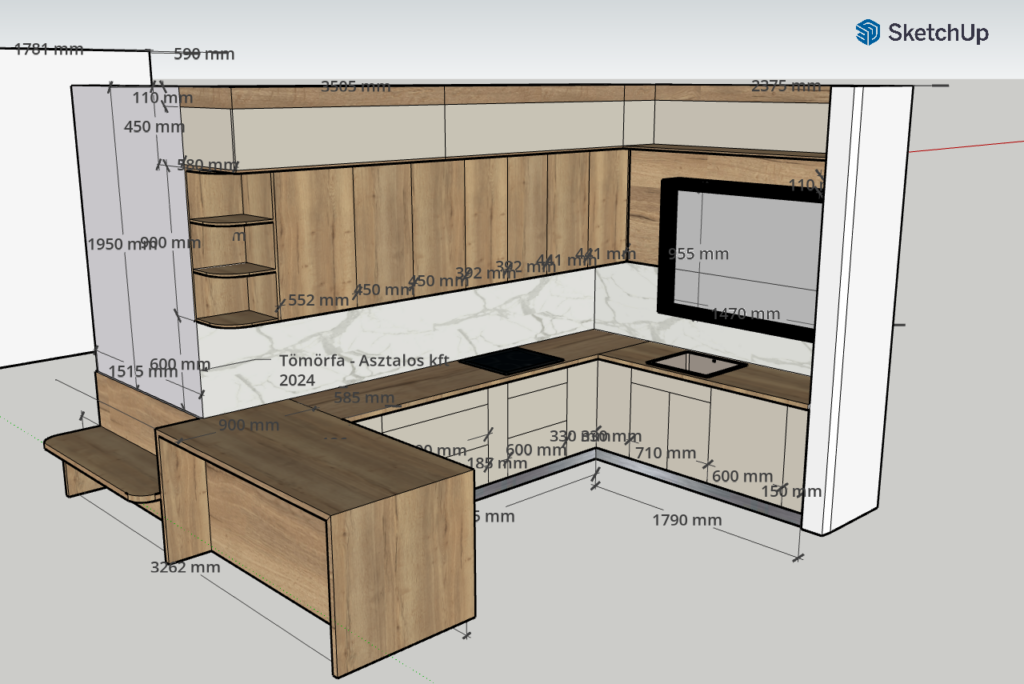Select the kitchen sink on the countertop
This screenshot has height=684, width=1024.
(x=696, y=362)
